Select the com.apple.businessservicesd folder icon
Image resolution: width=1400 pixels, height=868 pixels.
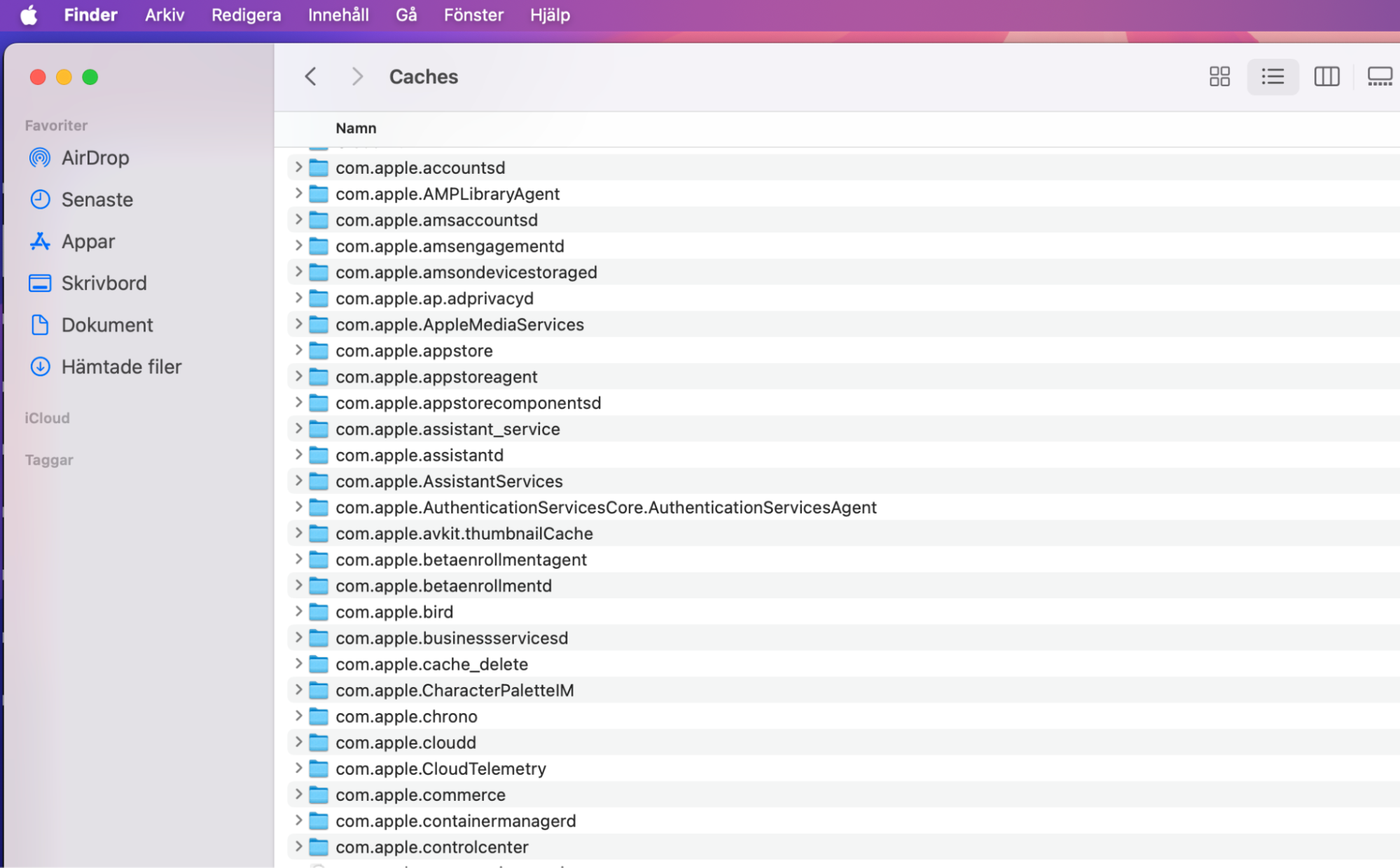point(319,638)
